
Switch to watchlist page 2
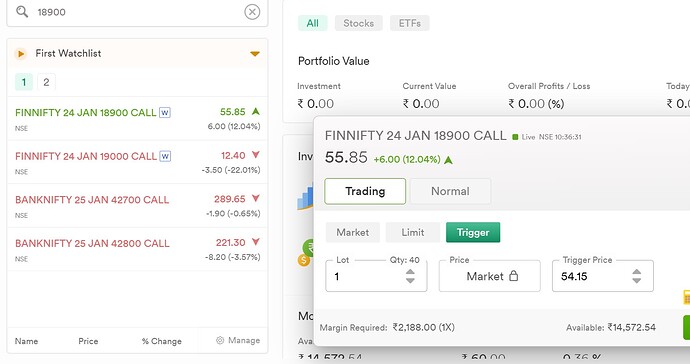46,82
